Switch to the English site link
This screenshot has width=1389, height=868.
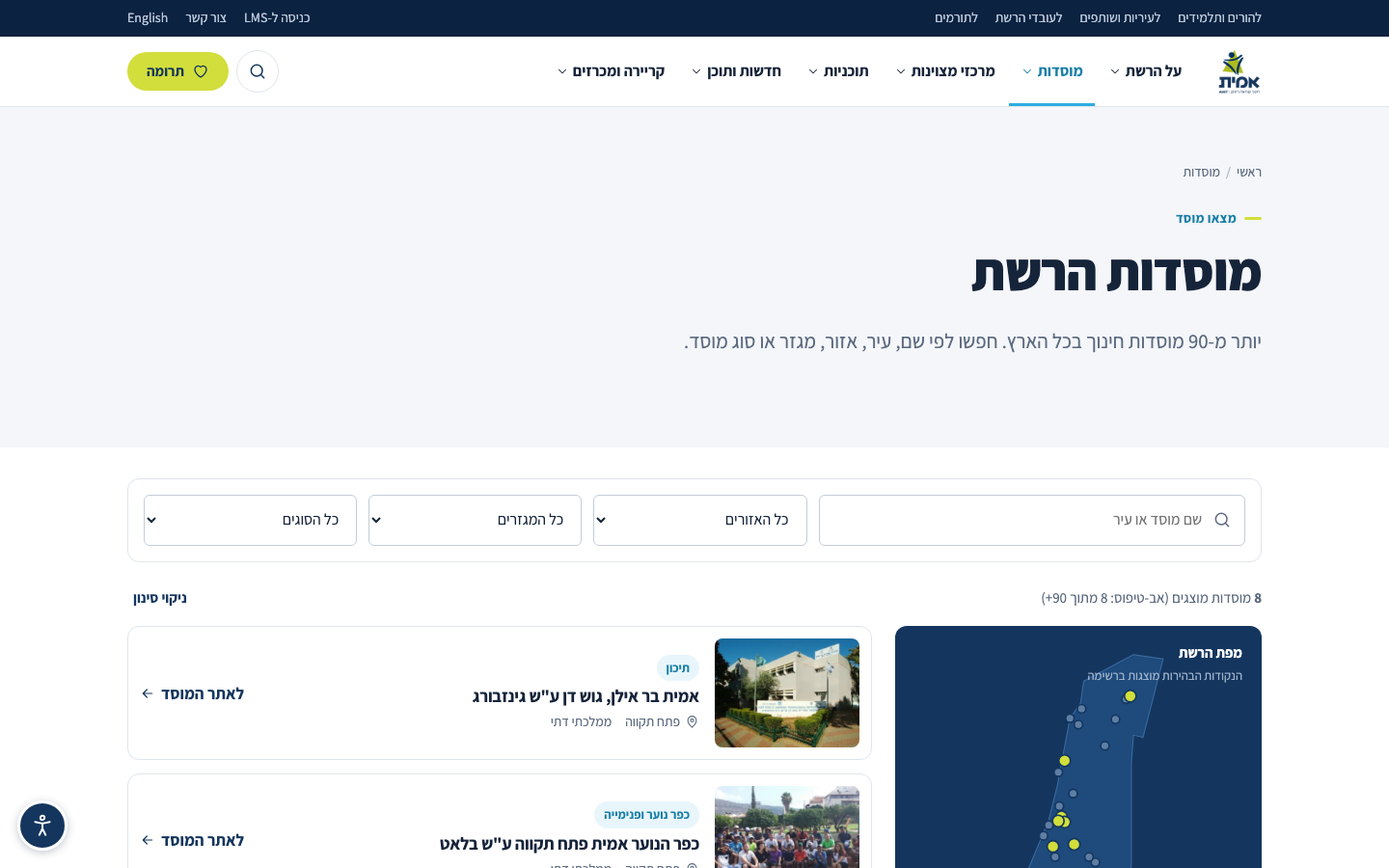coord(148,17)
